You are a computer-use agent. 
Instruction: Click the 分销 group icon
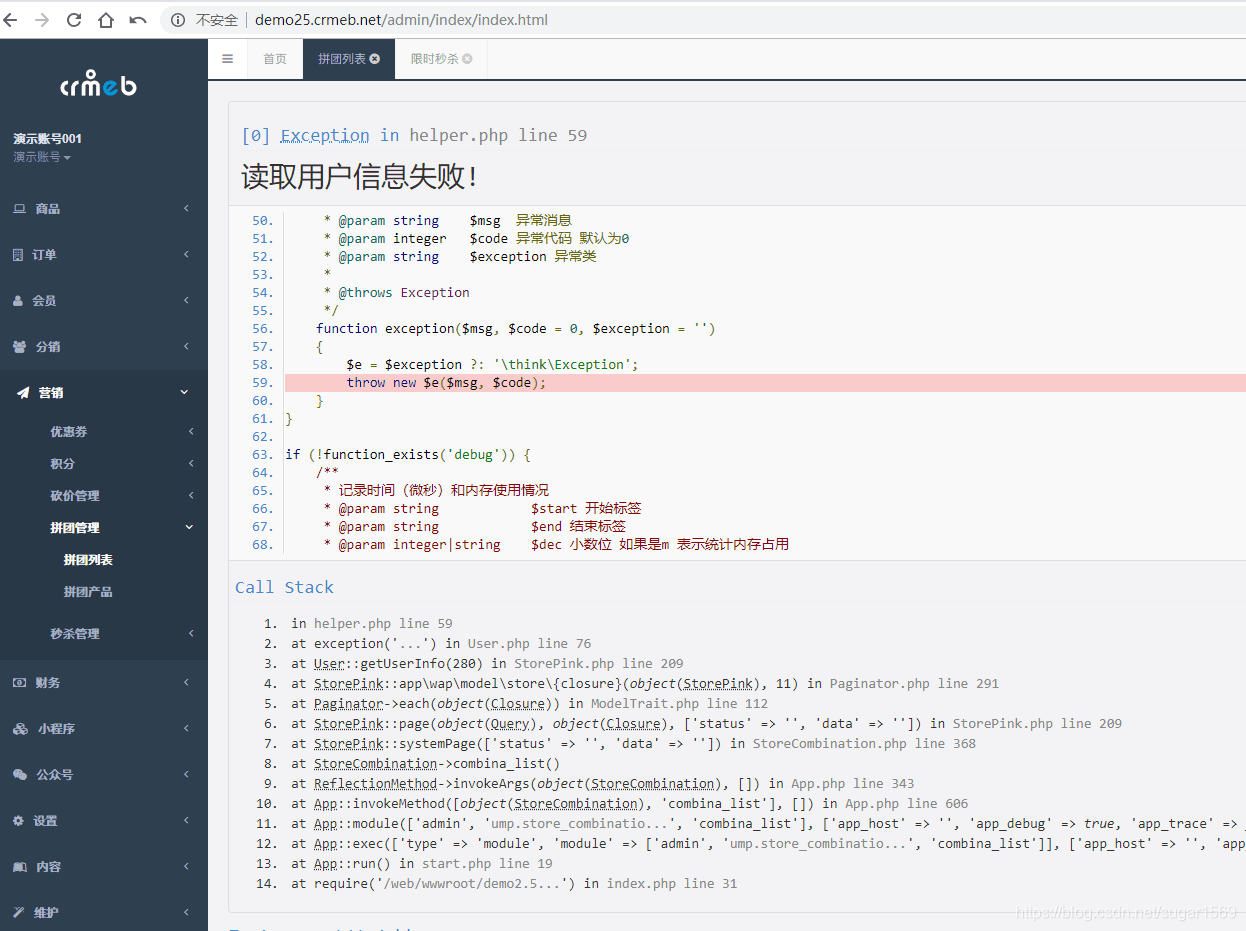(x=19, y=347)
